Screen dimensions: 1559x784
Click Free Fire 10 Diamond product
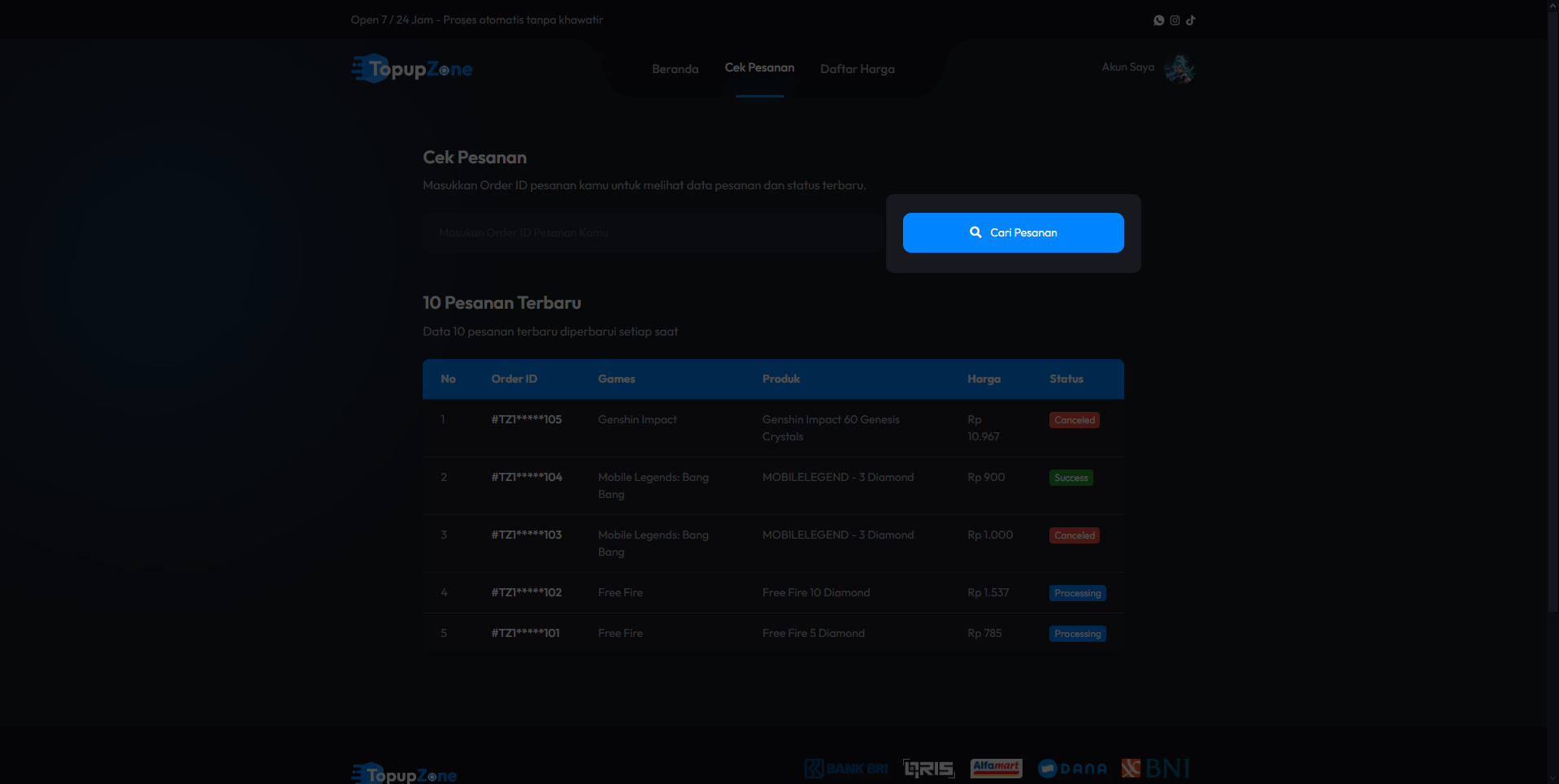[x=816, y=593]
